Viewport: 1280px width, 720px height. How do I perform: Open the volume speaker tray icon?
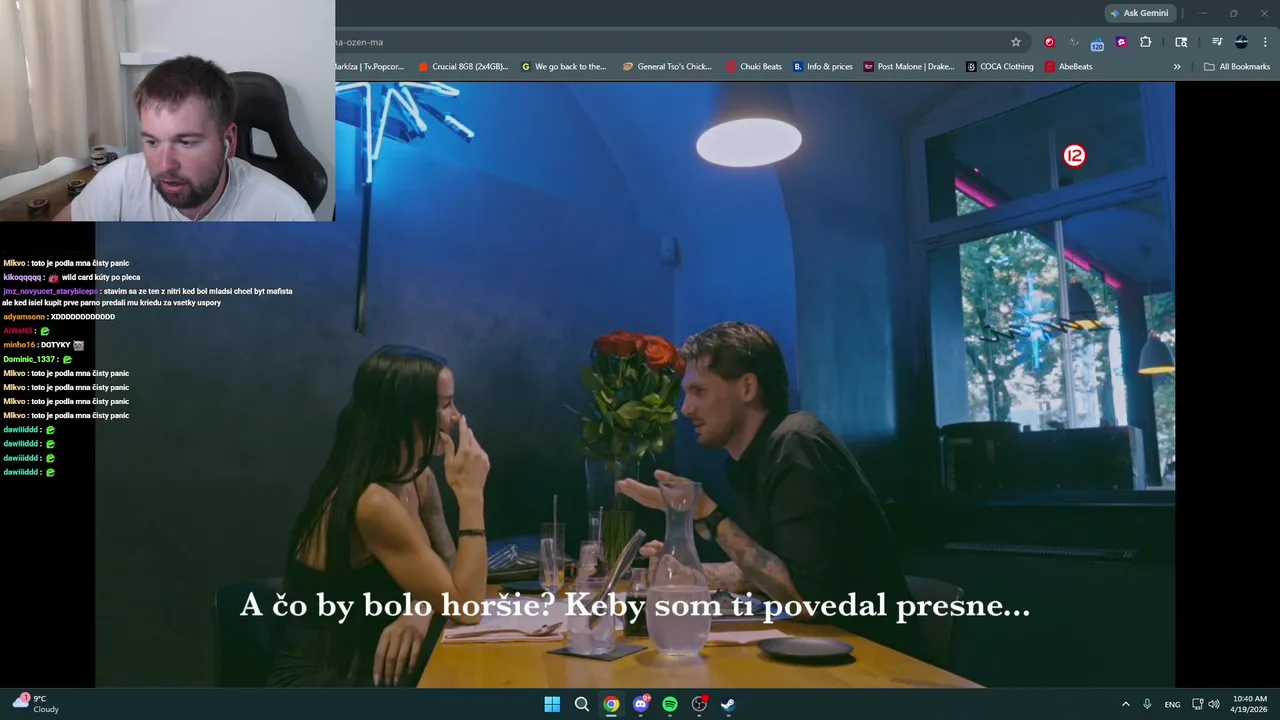pos(1214,704)
